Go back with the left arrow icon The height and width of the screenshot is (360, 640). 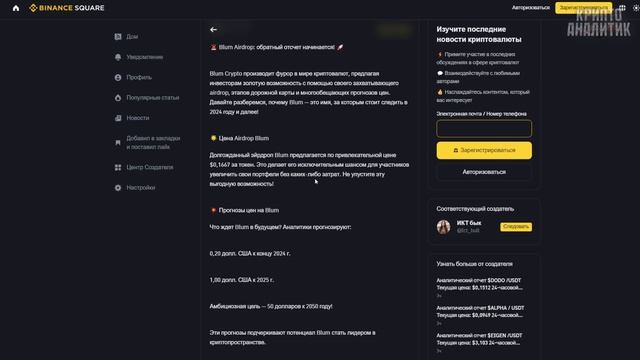213,29
